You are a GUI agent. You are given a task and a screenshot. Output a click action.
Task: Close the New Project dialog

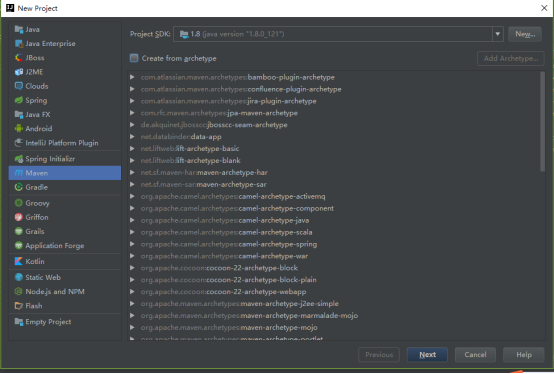[x=544, y=8]
